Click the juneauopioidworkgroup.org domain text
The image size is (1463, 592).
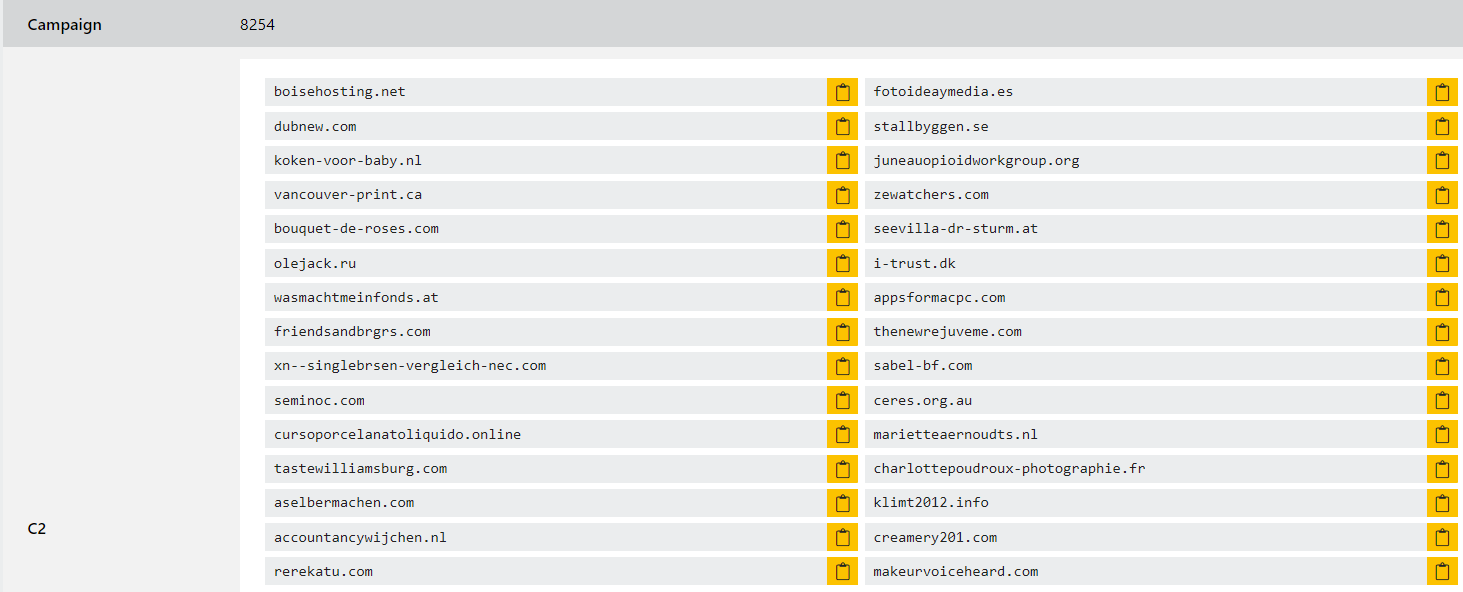(976, 161)
